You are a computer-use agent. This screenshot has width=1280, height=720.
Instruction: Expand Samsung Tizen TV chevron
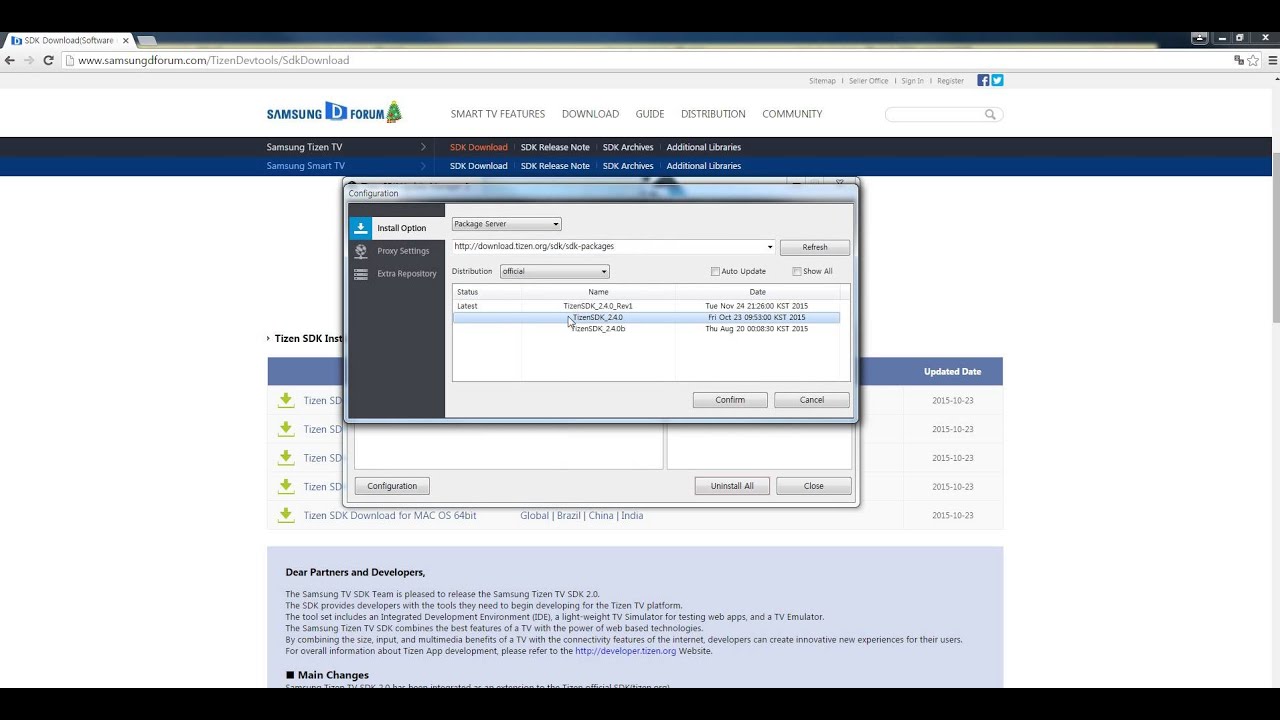(423, 147)
